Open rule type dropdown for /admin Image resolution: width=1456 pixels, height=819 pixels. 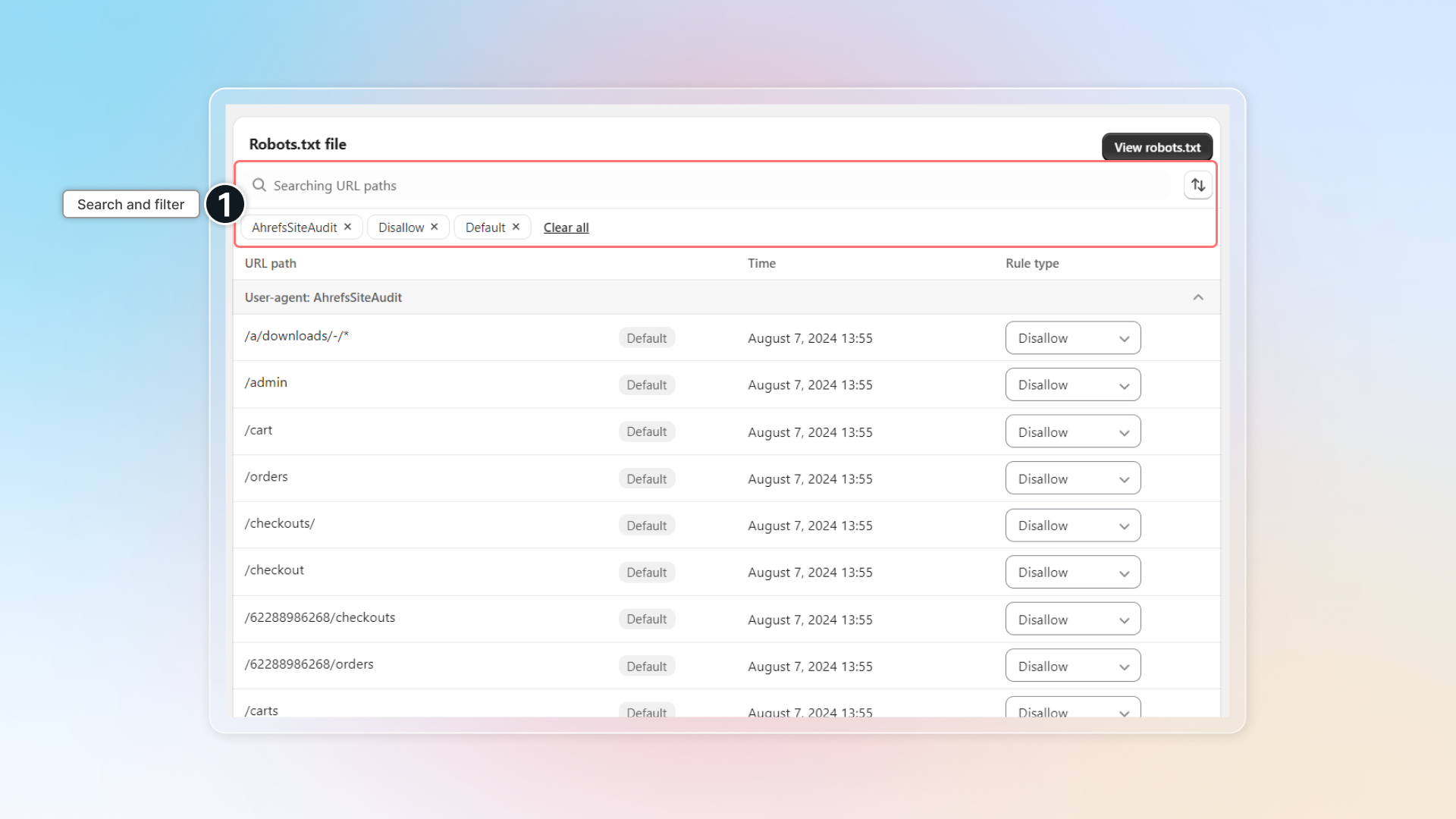(1072, 385)
